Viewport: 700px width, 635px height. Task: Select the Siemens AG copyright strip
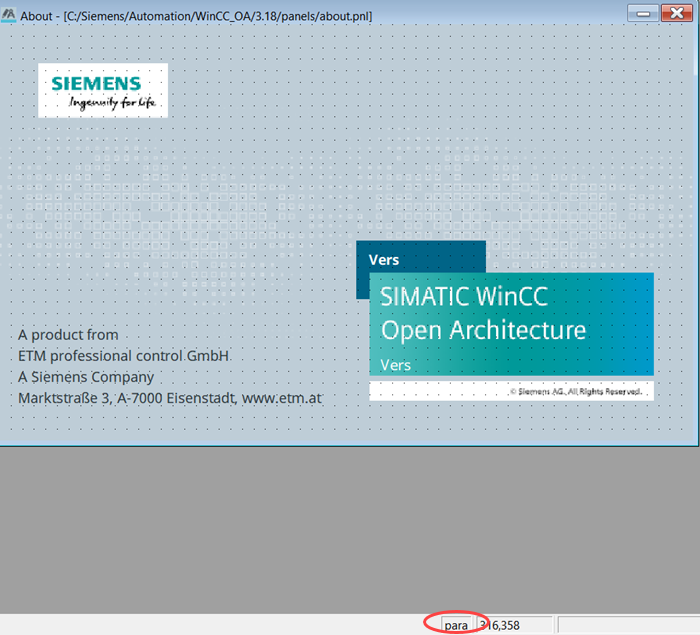pyautogui.click(x=511, y=391)
